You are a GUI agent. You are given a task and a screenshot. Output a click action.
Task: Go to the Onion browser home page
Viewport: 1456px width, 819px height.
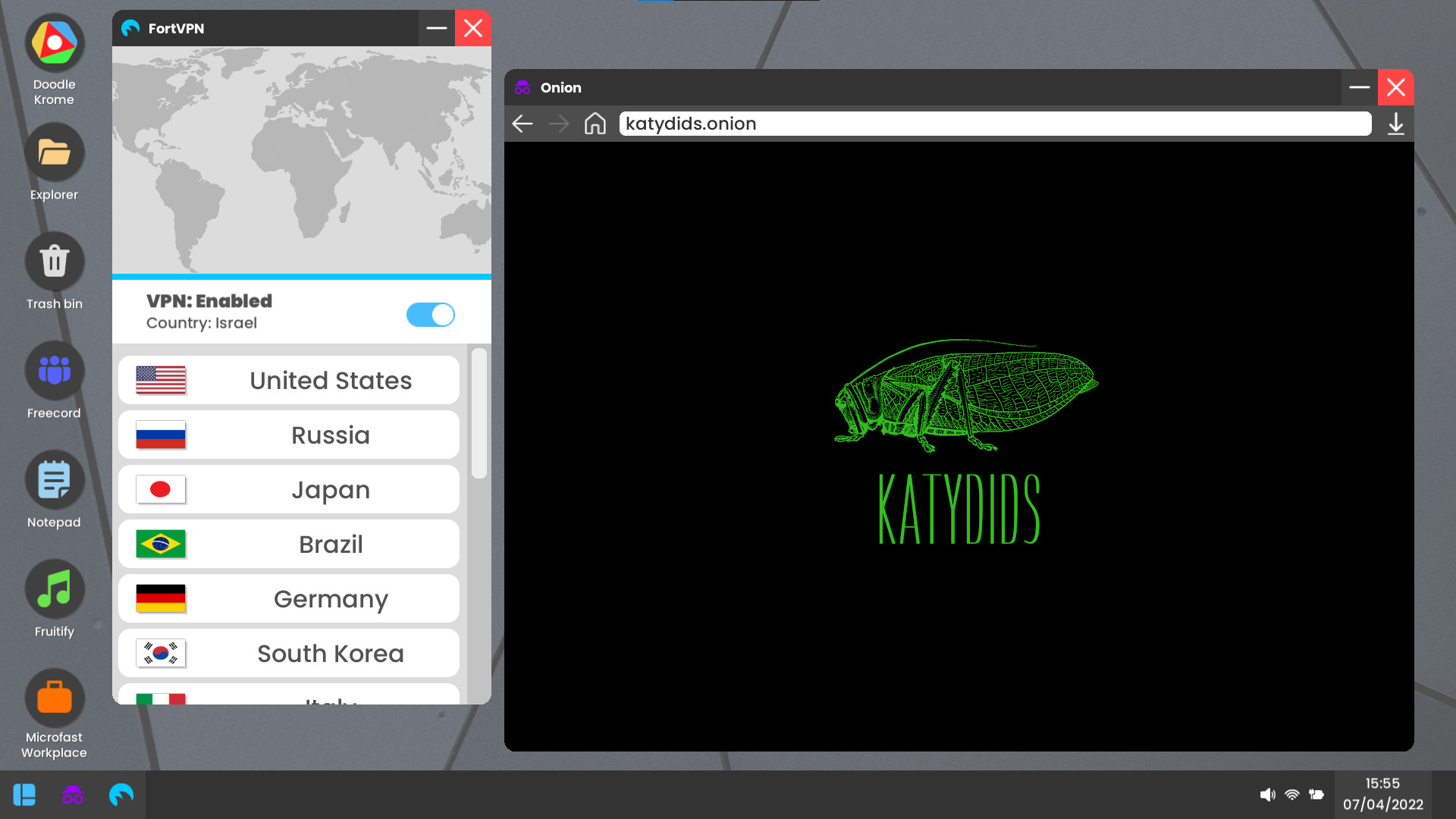[x=595, y=123]
